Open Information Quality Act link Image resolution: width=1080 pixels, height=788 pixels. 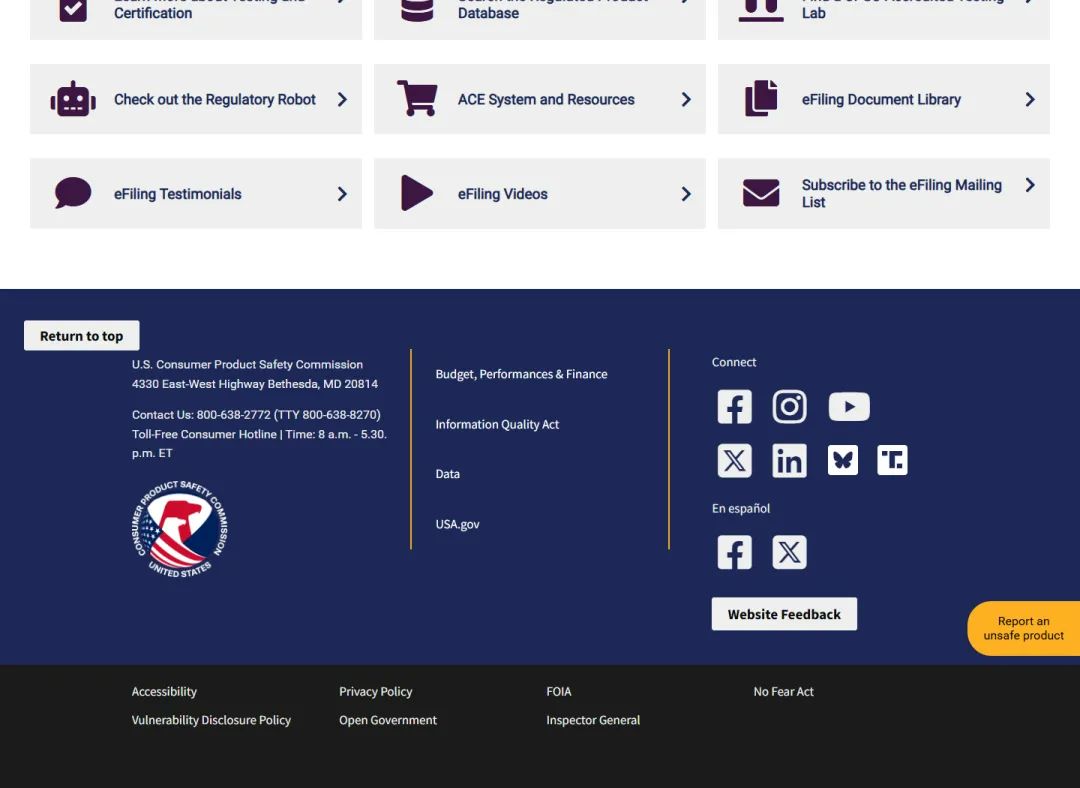point(497,424)
